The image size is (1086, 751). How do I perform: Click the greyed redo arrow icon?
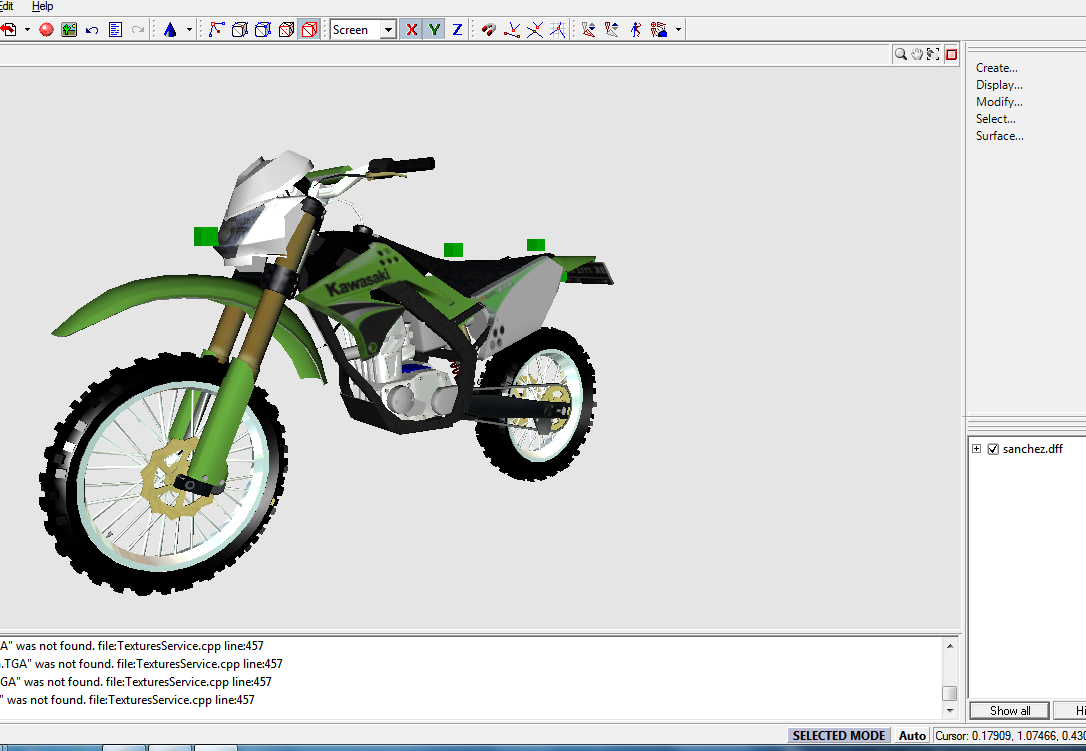click(138, 30)
